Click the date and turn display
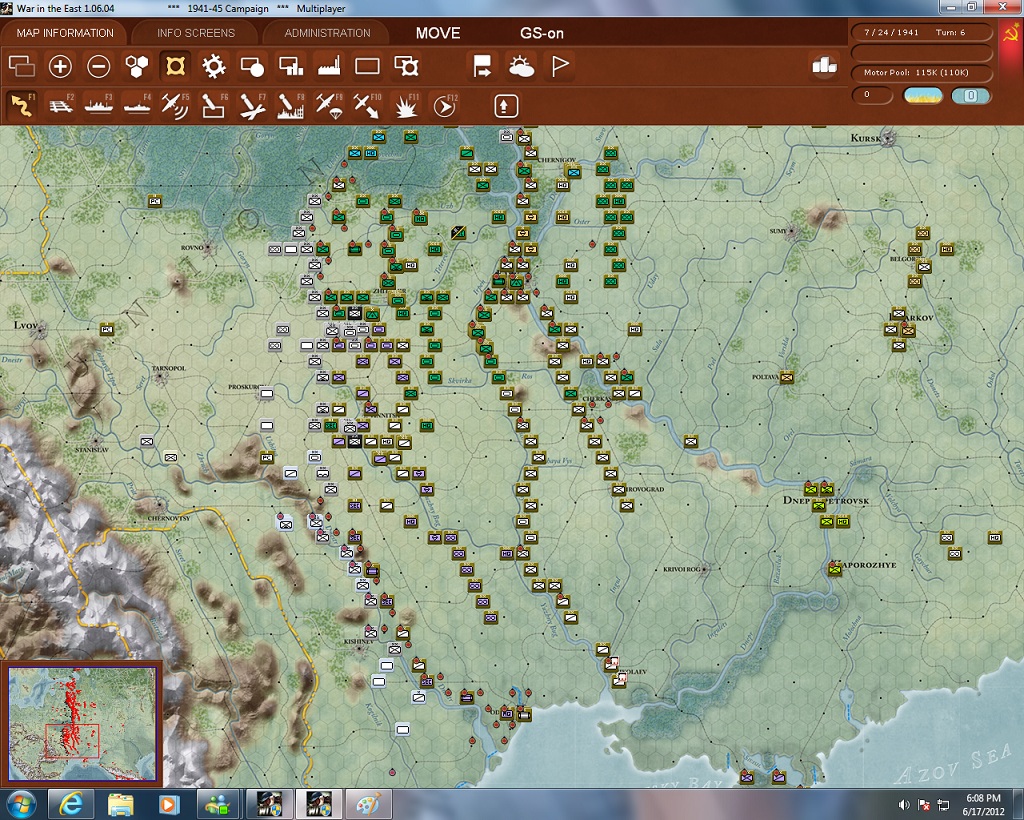Image resolution: width=1024 pixels, height=820 pixels. click(x=921, y=32)
